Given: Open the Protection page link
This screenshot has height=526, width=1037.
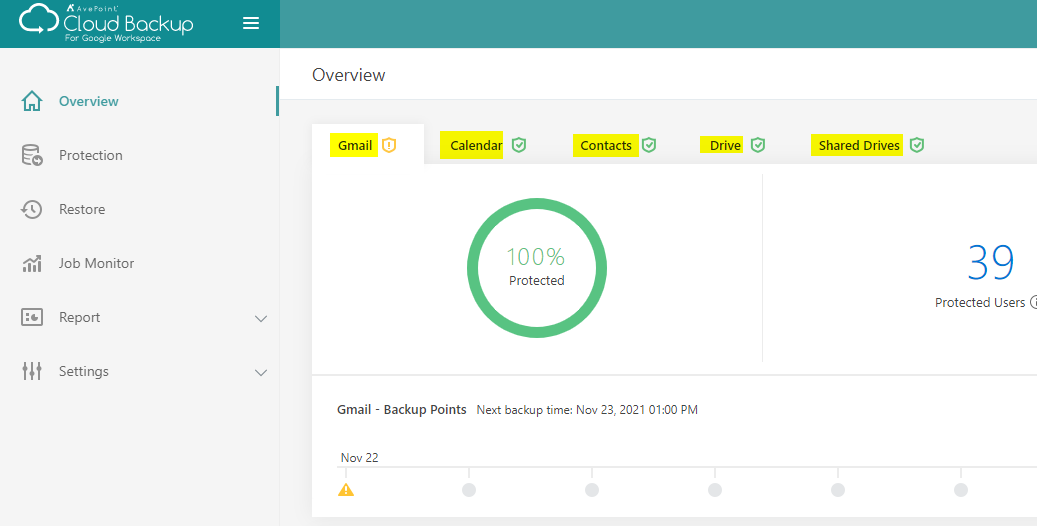Looking at the screenshot, I should (x=91, y=155).
